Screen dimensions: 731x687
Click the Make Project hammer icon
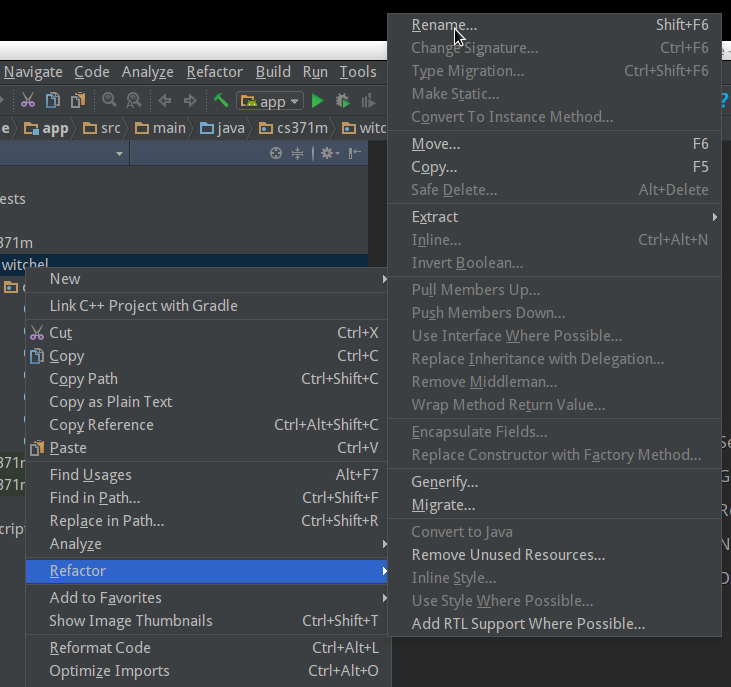[x=220, y=100]
